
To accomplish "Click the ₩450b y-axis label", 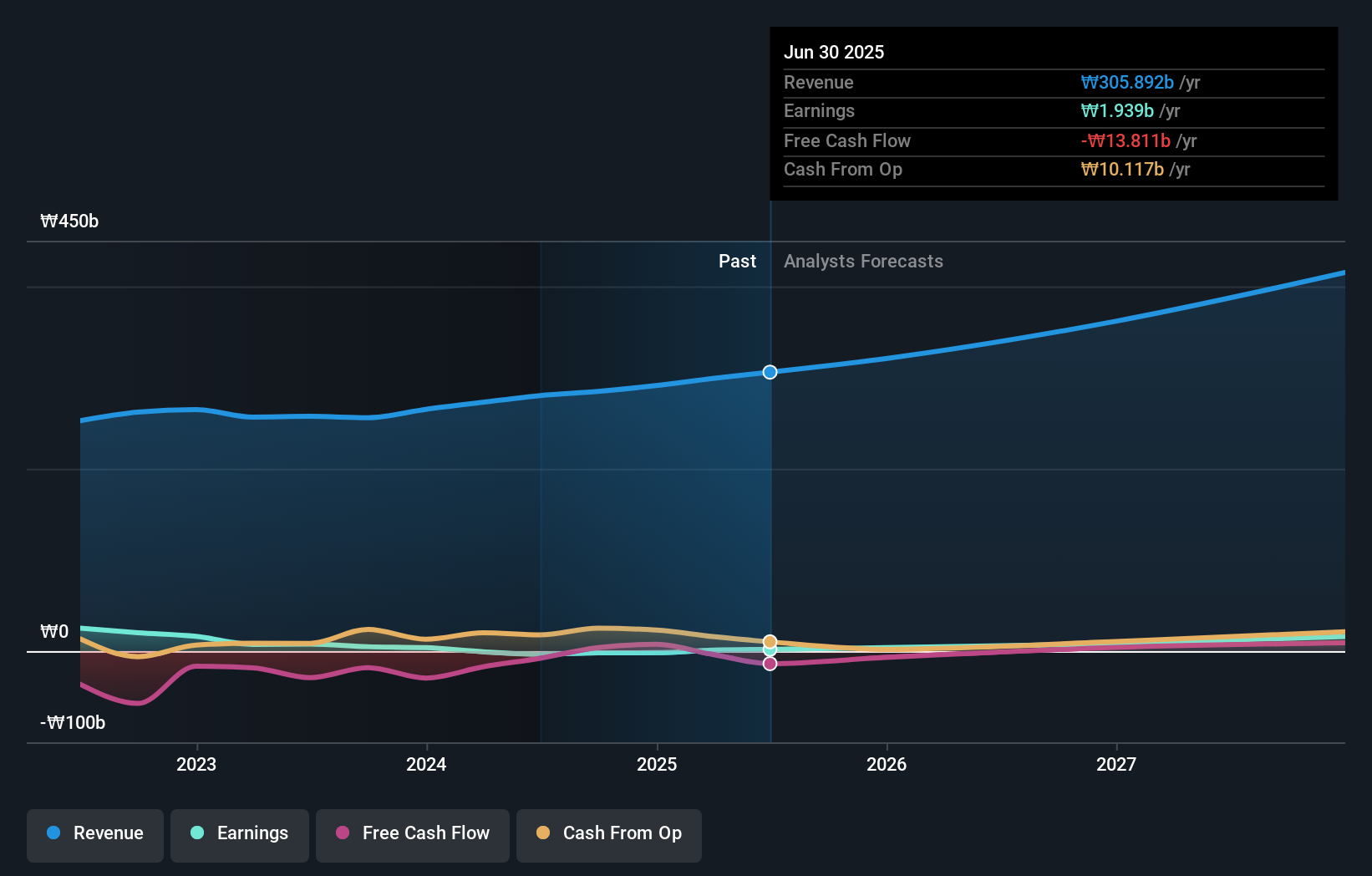I will [69, 222].
